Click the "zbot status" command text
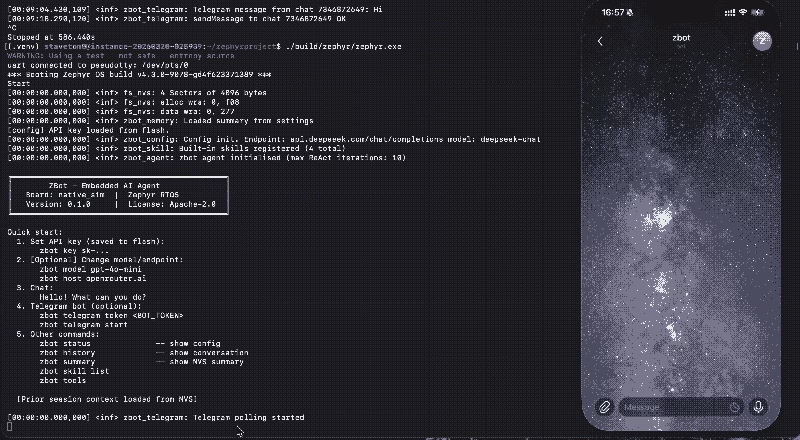This screenshot has width=800, height=440. (x=65, y=344)
